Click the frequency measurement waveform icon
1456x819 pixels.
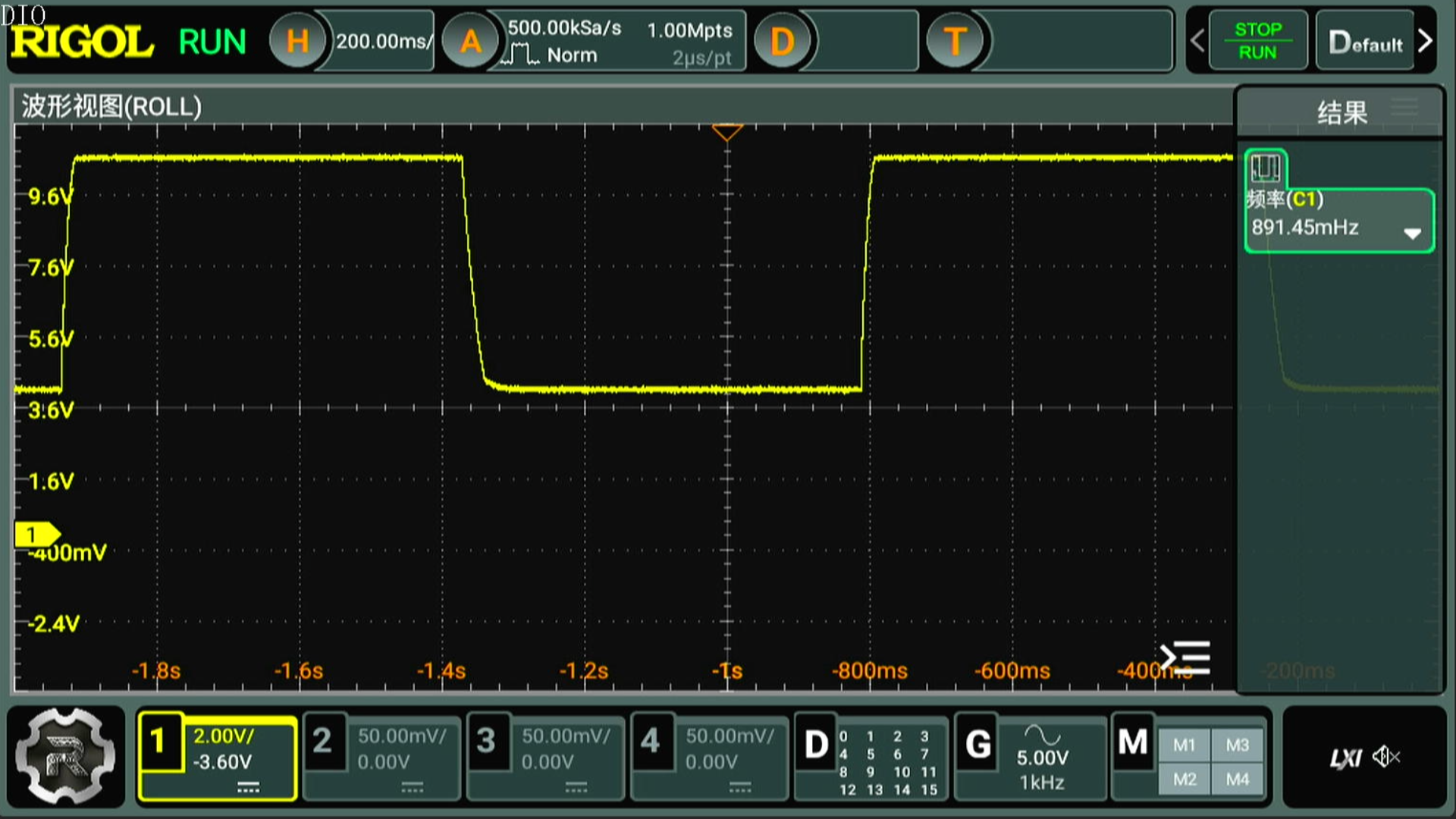click(1266, 168)
